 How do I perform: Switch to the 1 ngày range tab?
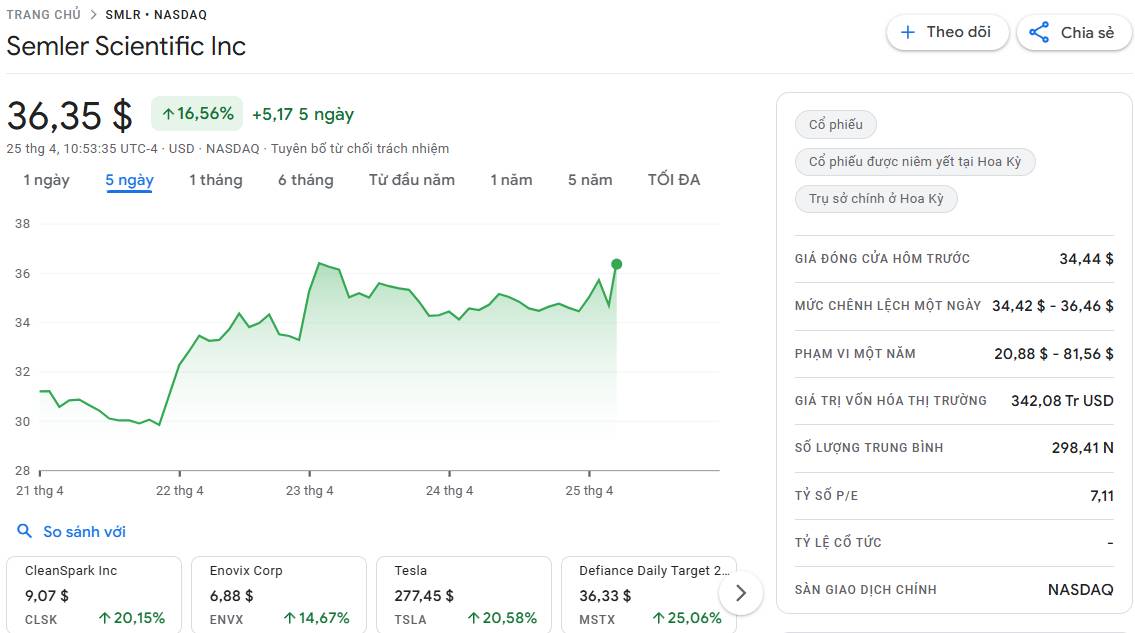coord(47,180)
